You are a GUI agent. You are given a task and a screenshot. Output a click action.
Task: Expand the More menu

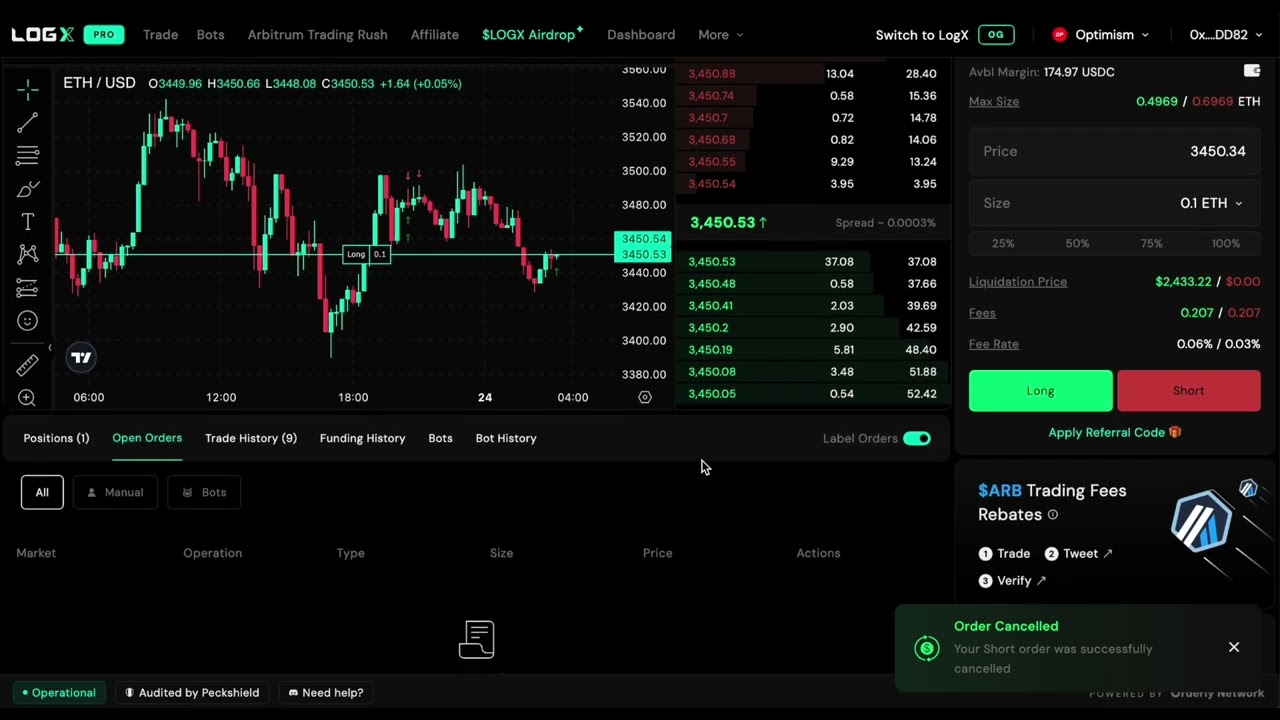pos(720,35)
